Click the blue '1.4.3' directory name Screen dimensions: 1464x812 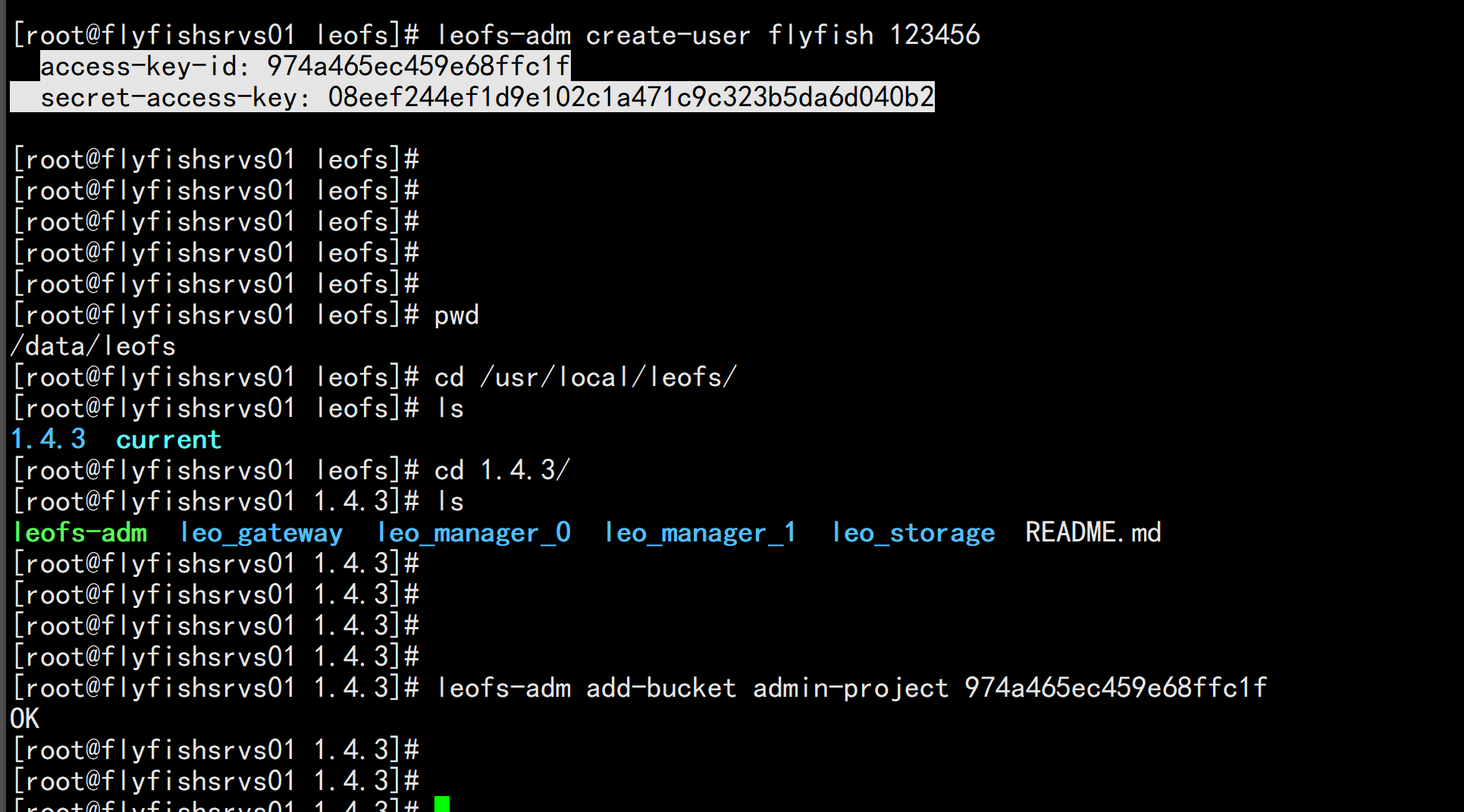pos(49,440)
